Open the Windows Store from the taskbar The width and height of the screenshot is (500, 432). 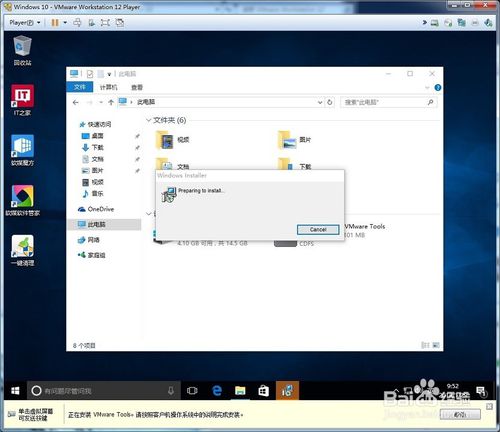point(263,390)
